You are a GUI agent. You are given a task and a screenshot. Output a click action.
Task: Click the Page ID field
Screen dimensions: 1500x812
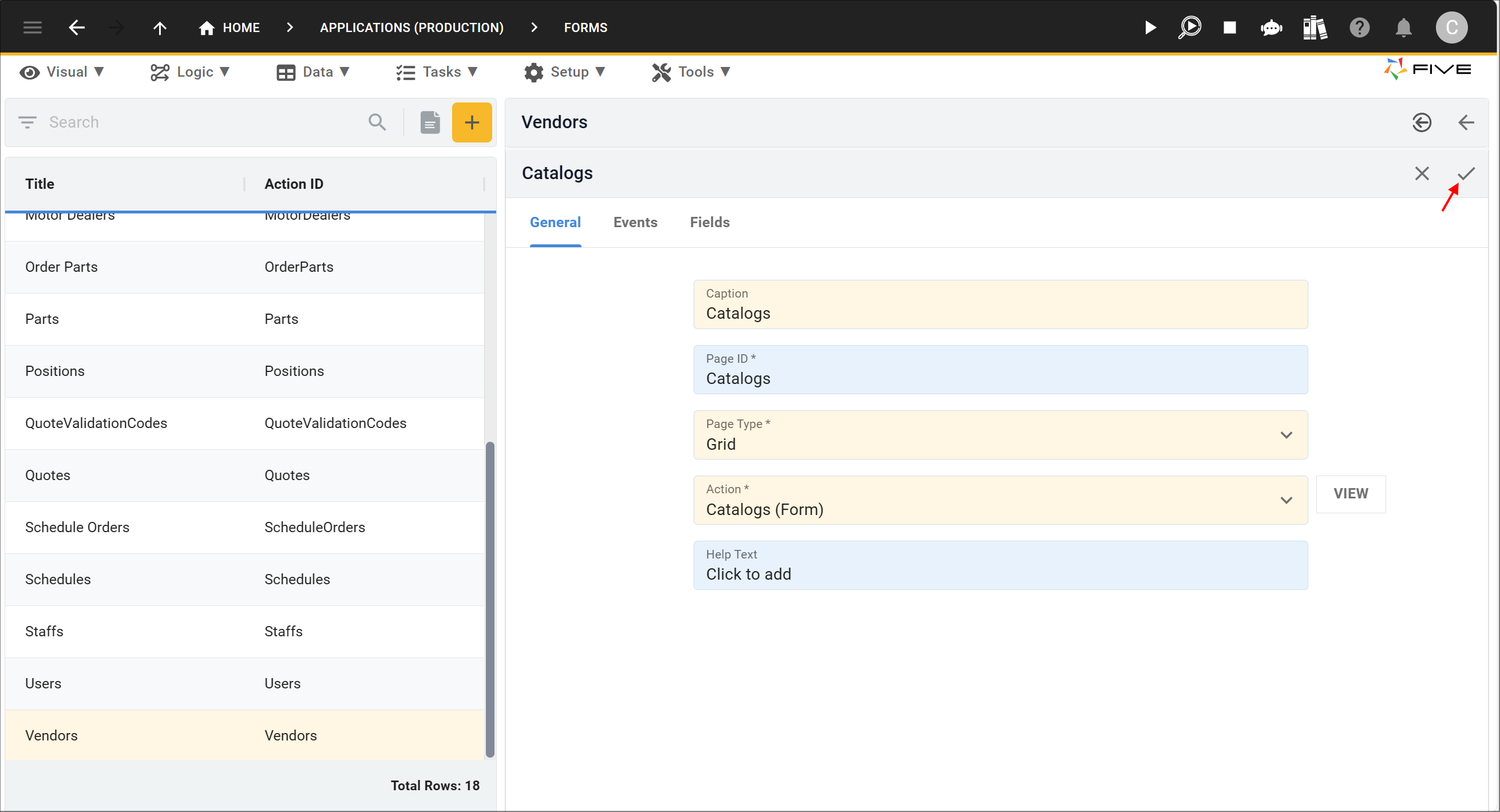coord(1000,370)
